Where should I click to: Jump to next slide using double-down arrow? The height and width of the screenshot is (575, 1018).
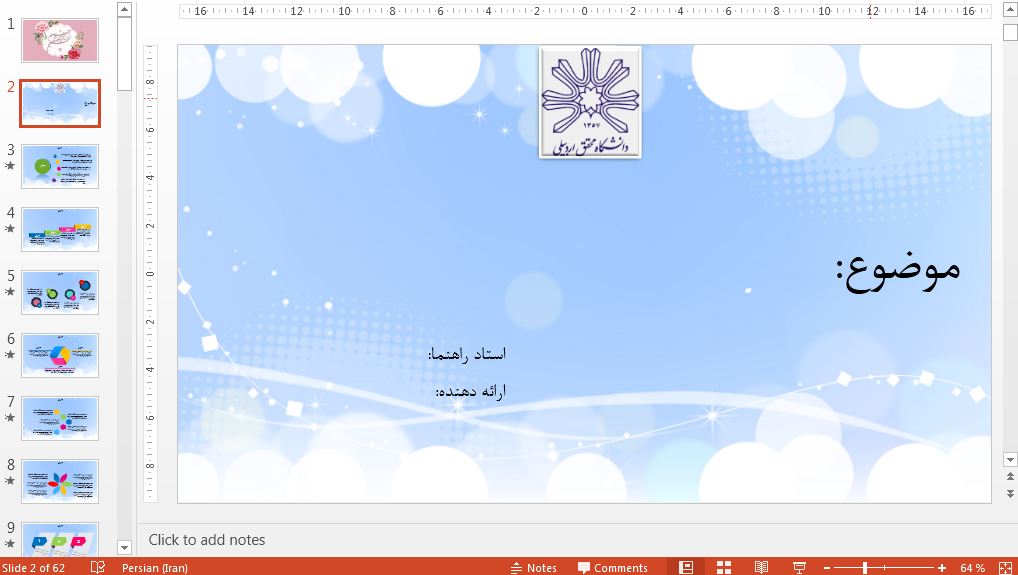pyautogui.click(x=1010, y=494)
